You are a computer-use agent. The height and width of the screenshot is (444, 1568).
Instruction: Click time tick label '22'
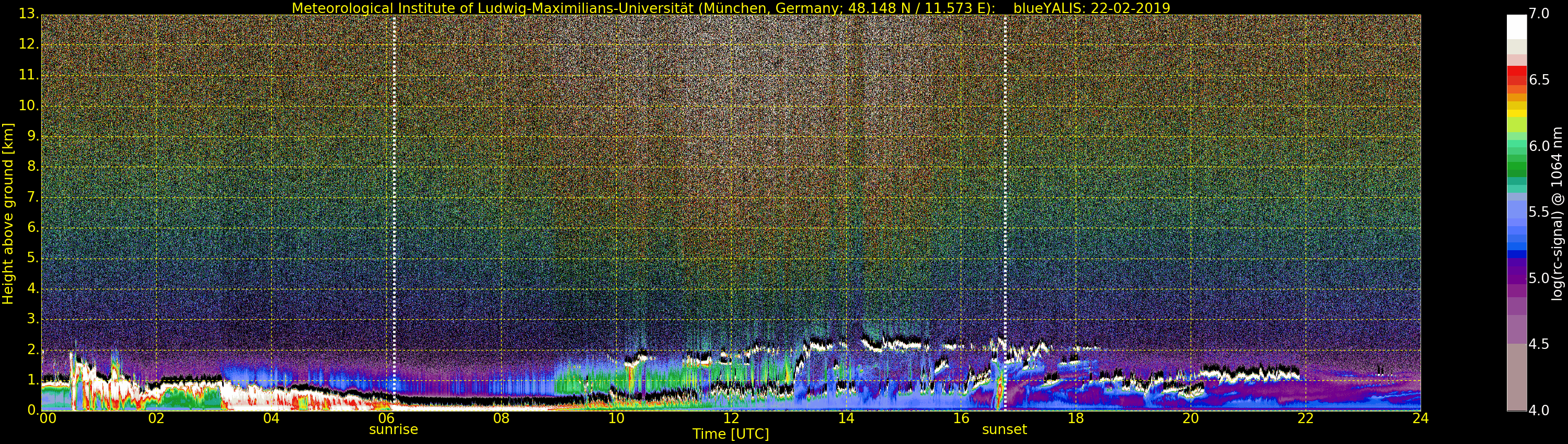click(1306, 418)
